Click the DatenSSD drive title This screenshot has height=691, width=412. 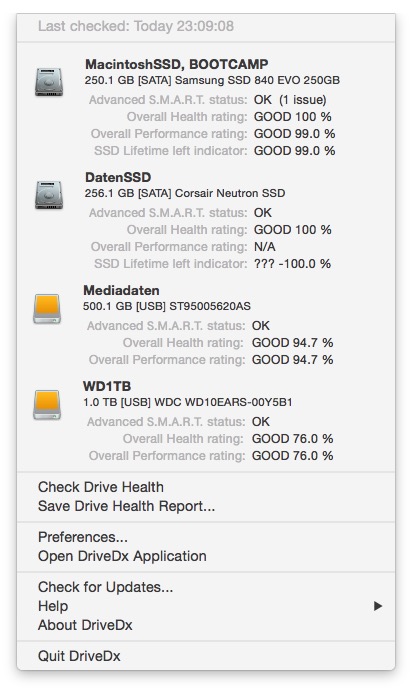tap(118, 177)
